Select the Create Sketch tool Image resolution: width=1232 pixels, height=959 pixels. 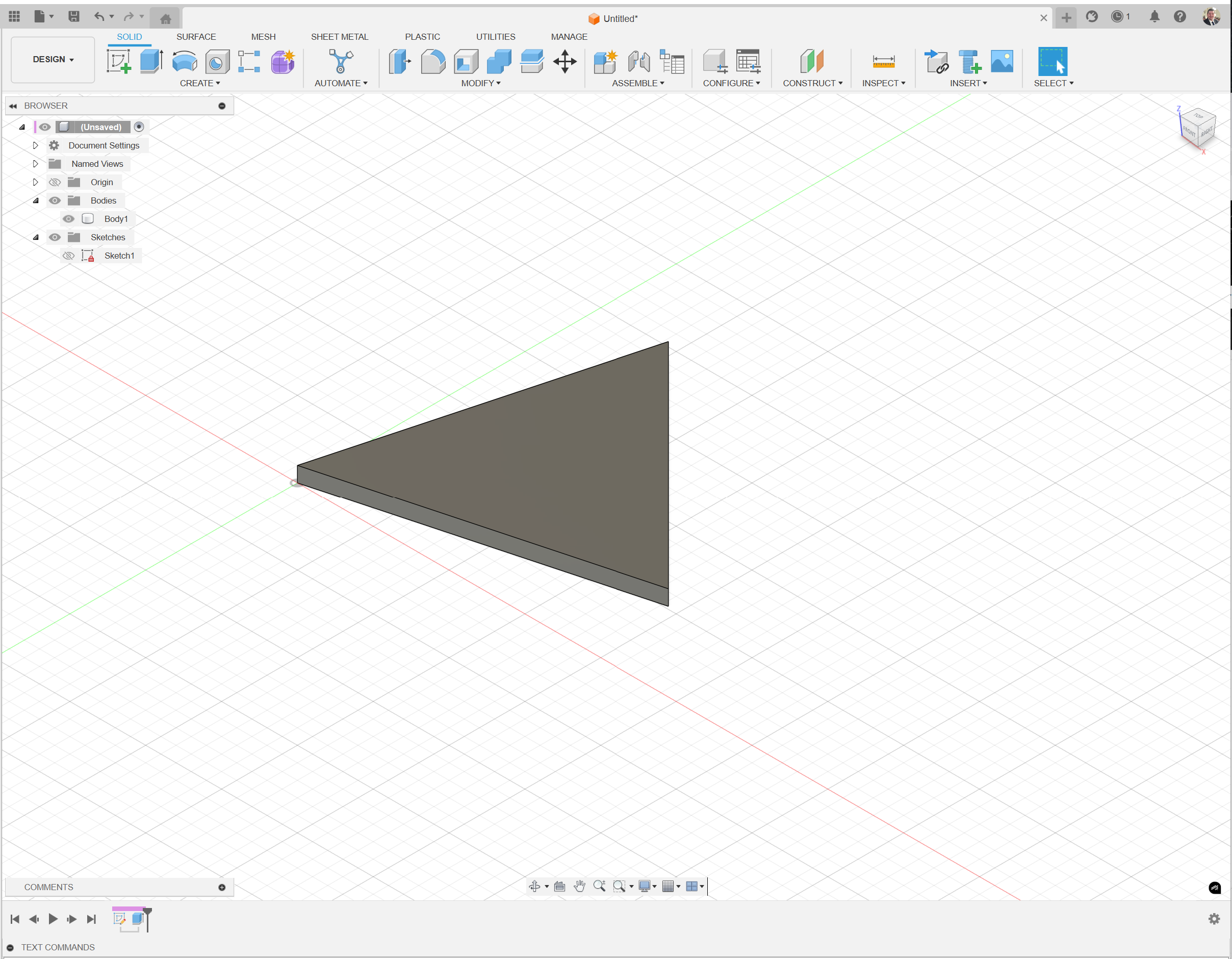tap(119, 62)
